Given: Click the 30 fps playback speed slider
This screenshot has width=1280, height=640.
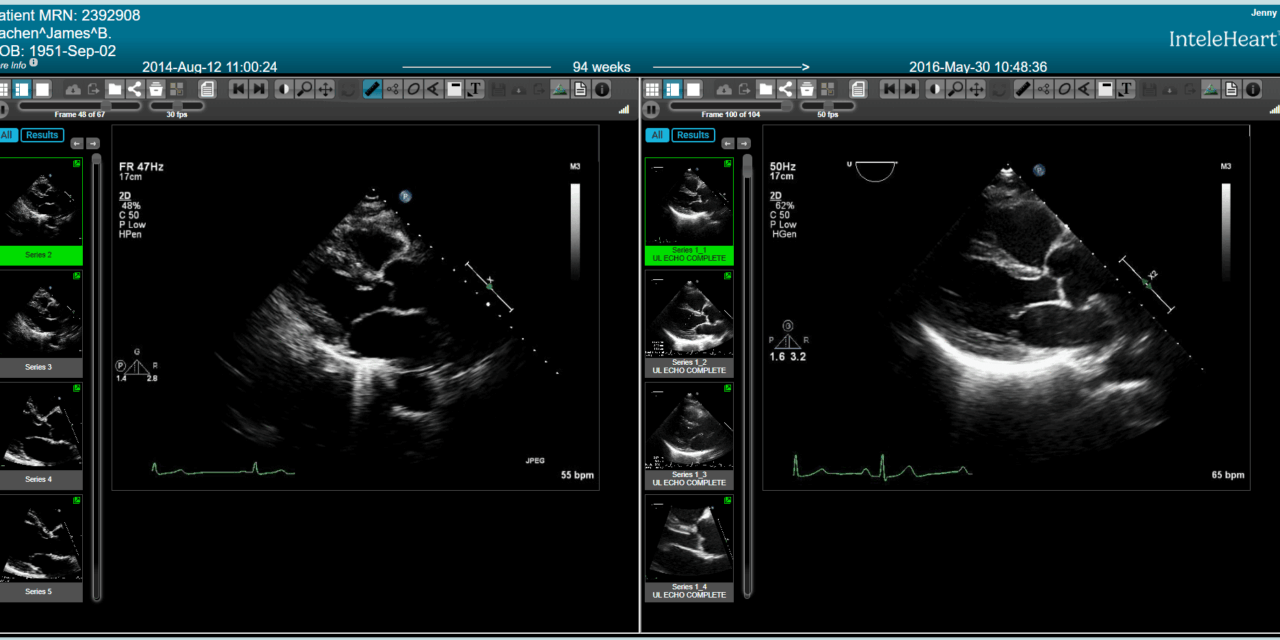Looking at the screenshot, I should (176, 106).
